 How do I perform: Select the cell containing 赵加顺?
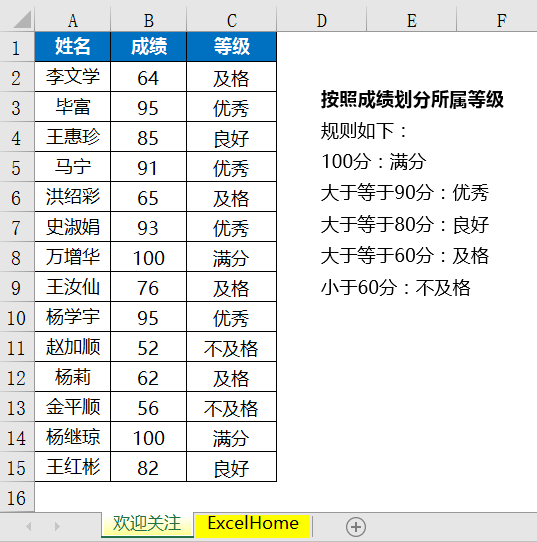coord(73,347)
